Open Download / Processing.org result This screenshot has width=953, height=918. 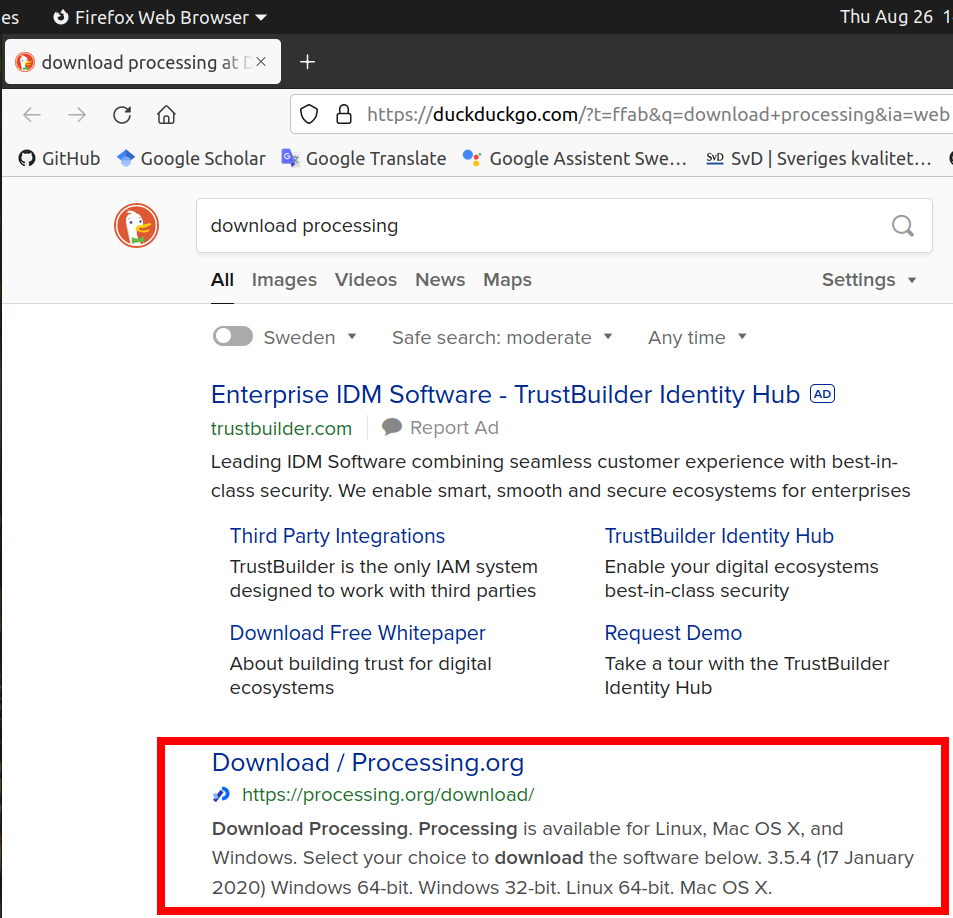[368, 762]
